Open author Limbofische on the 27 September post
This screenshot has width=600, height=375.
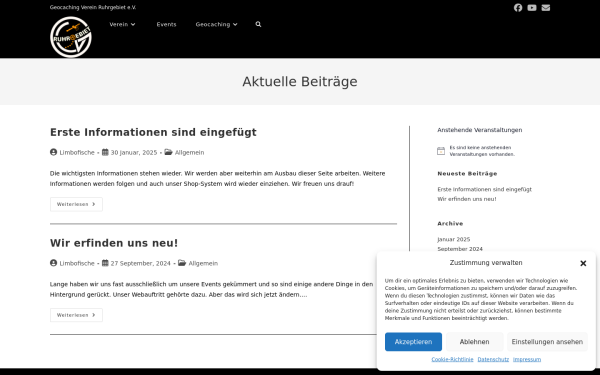point(77,263)
